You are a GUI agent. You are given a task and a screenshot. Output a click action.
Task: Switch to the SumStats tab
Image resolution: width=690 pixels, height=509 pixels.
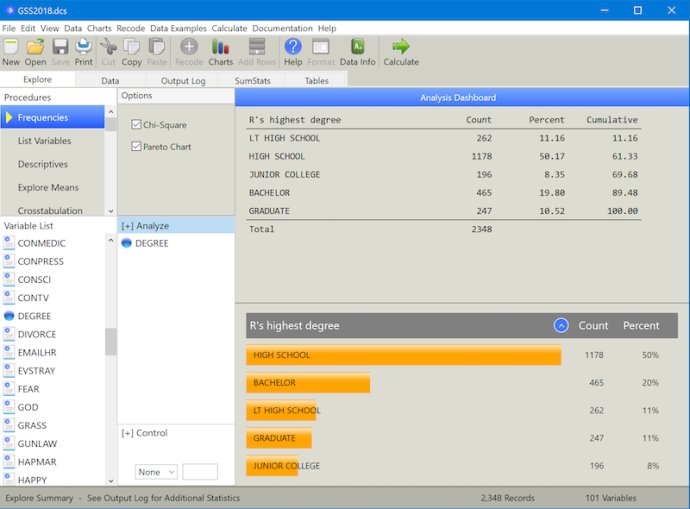(253, 81)
